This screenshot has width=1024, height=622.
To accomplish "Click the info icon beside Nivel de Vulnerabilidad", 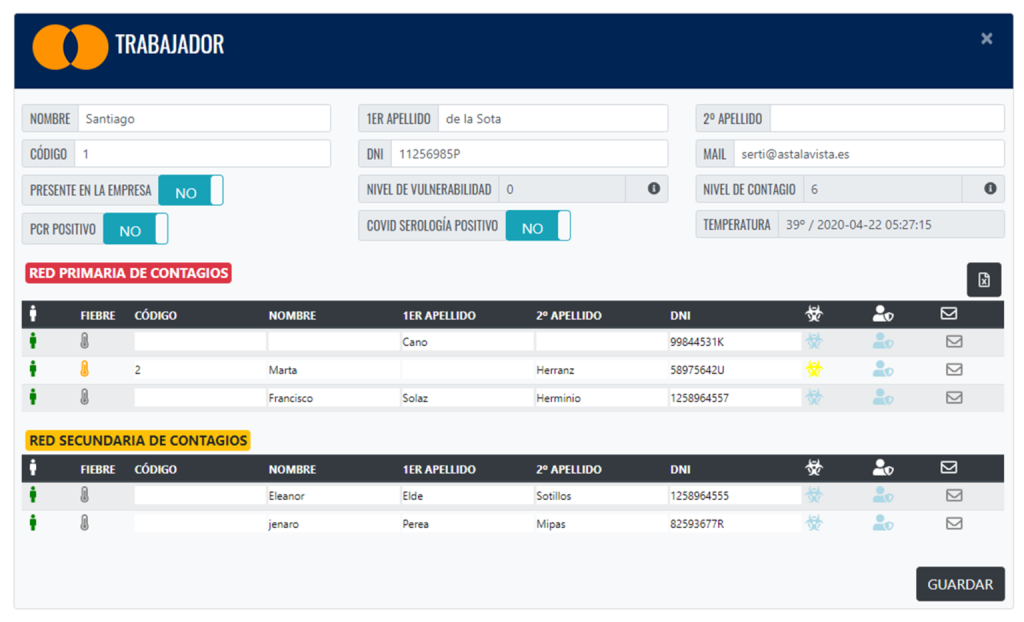I will click(653, 189).
